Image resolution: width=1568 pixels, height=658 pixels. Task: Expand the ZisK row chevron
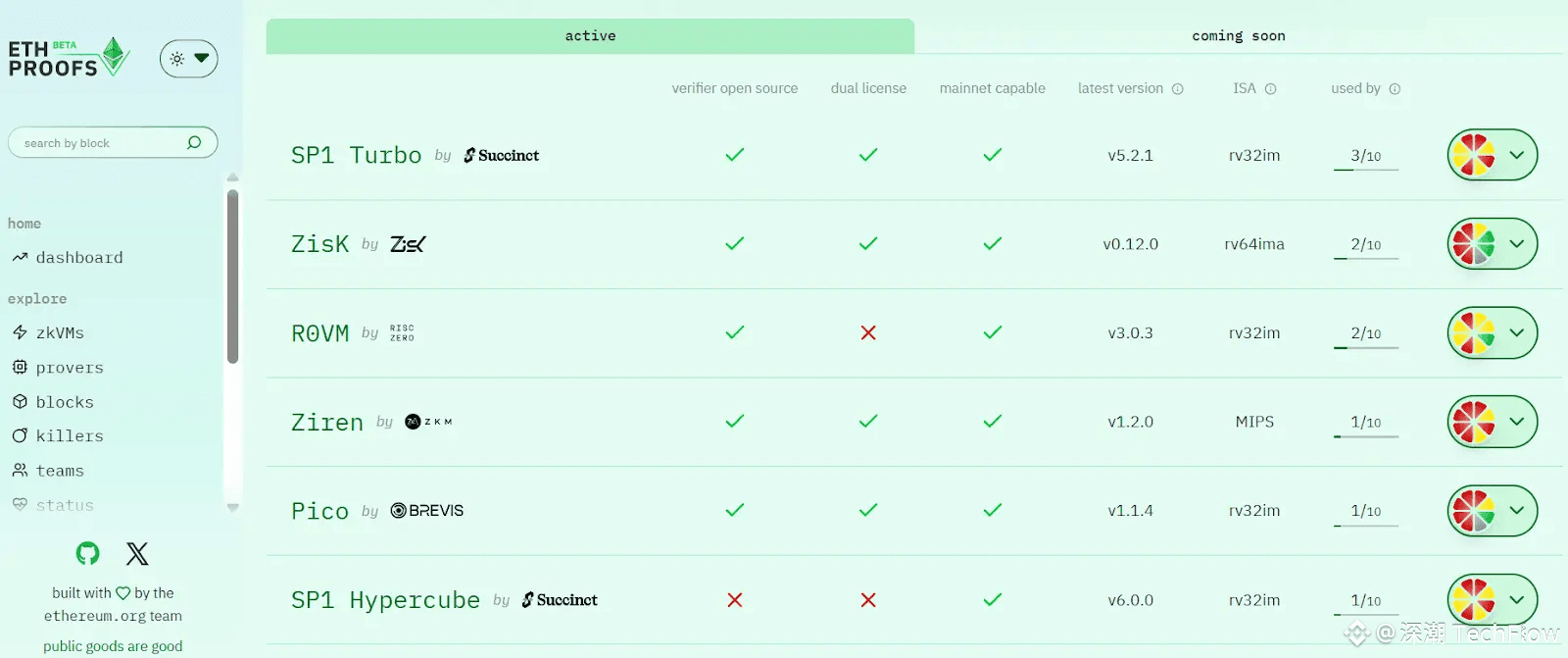tap(1517, 244)
